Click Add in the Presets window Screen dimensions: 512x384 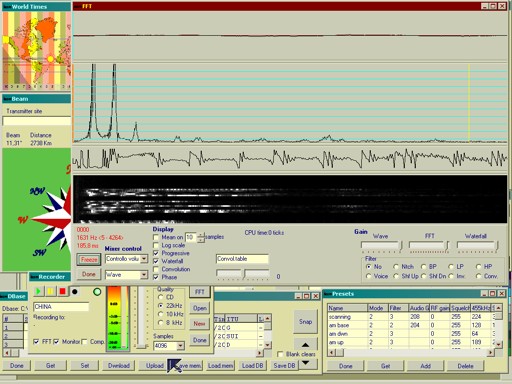[x=425, y=366]
